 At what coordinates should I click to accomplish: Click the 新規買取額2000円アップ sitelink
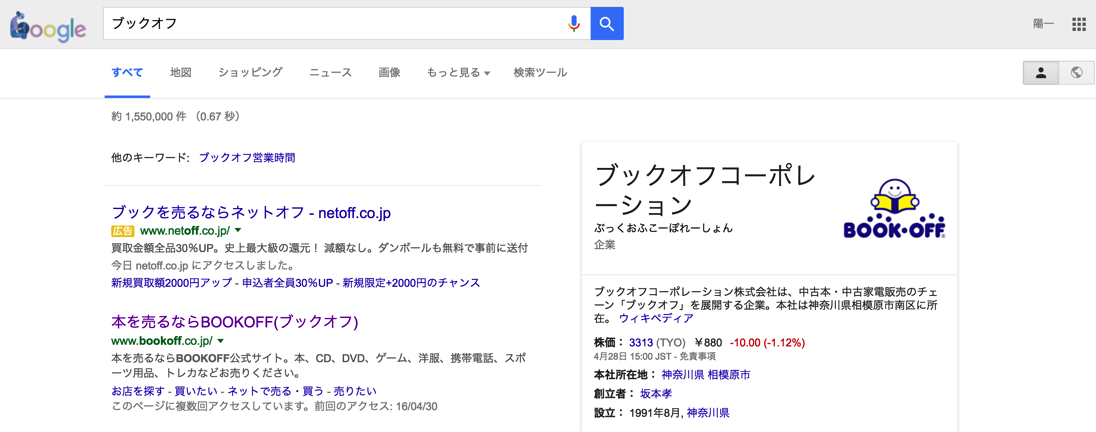pyautogui.click(x=173, y=283)
